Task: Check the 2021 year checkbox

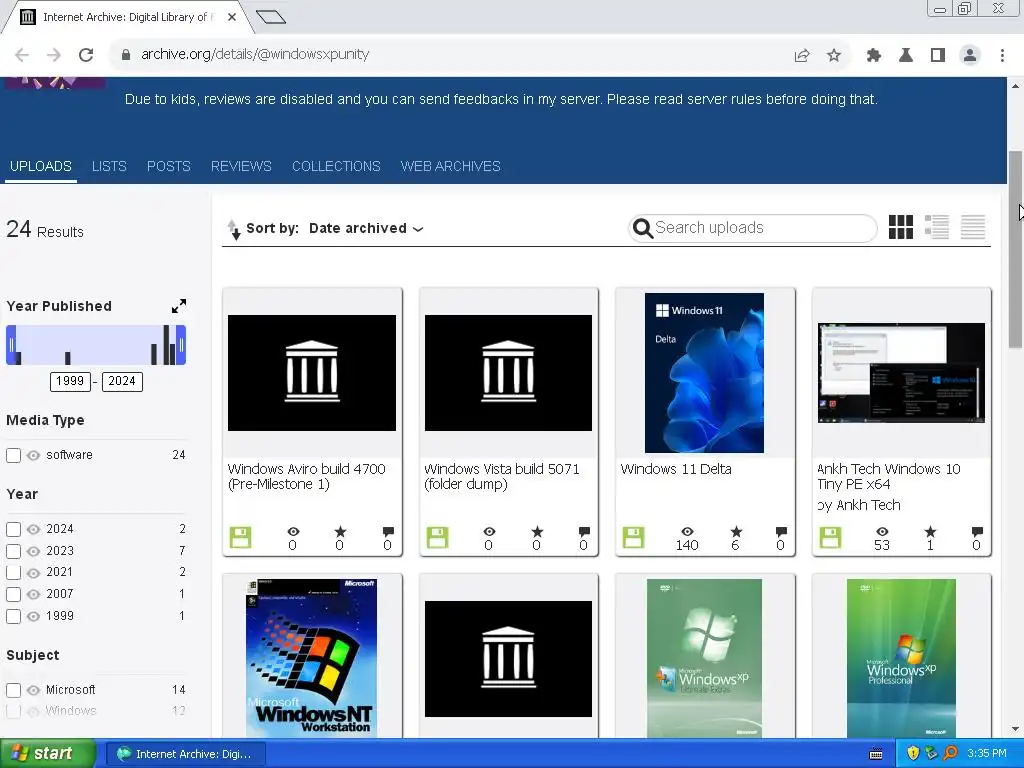Action: click(x=13, y=573)
